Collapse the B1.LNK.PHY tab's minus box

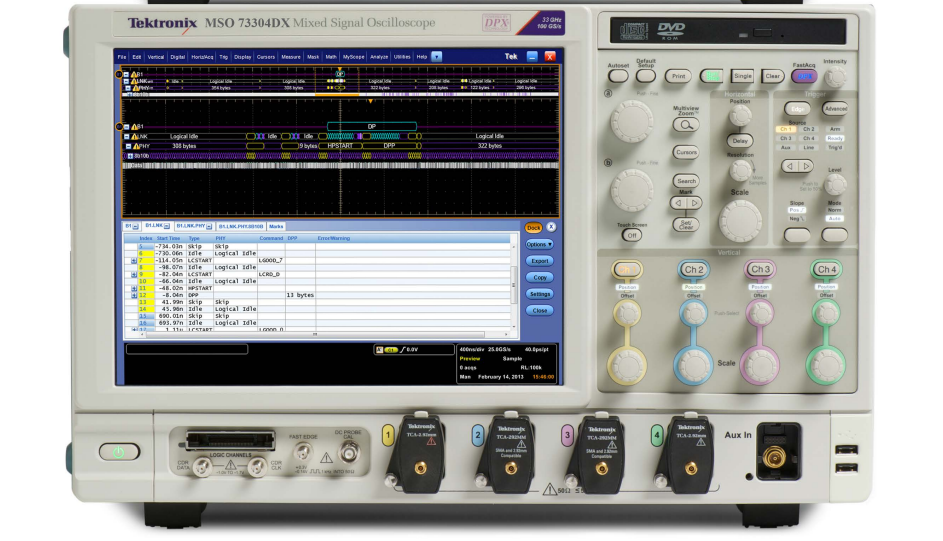point(209,227)
